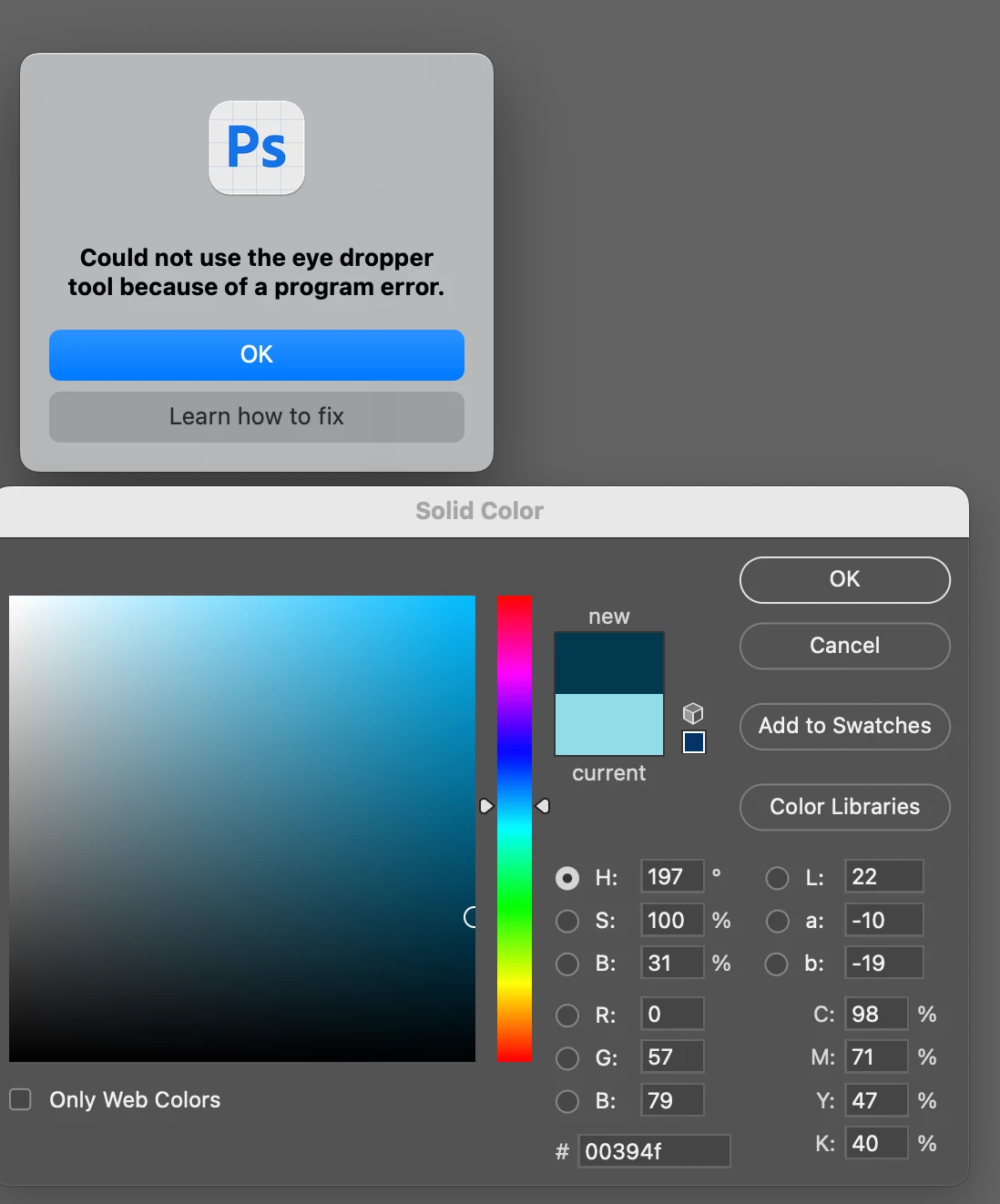Enable the Only Web Colors checkbox
This screenshot has height=1204, width=1000.
click(x=20, y=1099)
